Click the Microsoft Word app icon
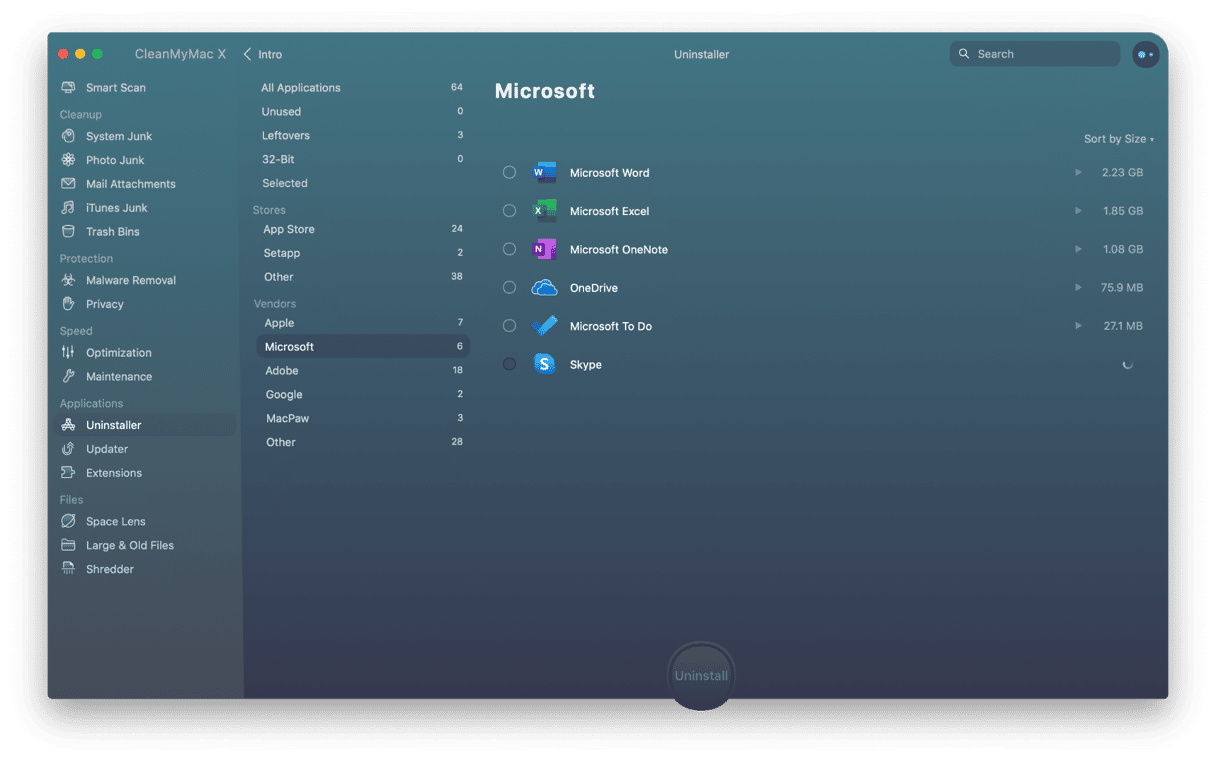The image size is (1216, 762). tap(544, 173)
